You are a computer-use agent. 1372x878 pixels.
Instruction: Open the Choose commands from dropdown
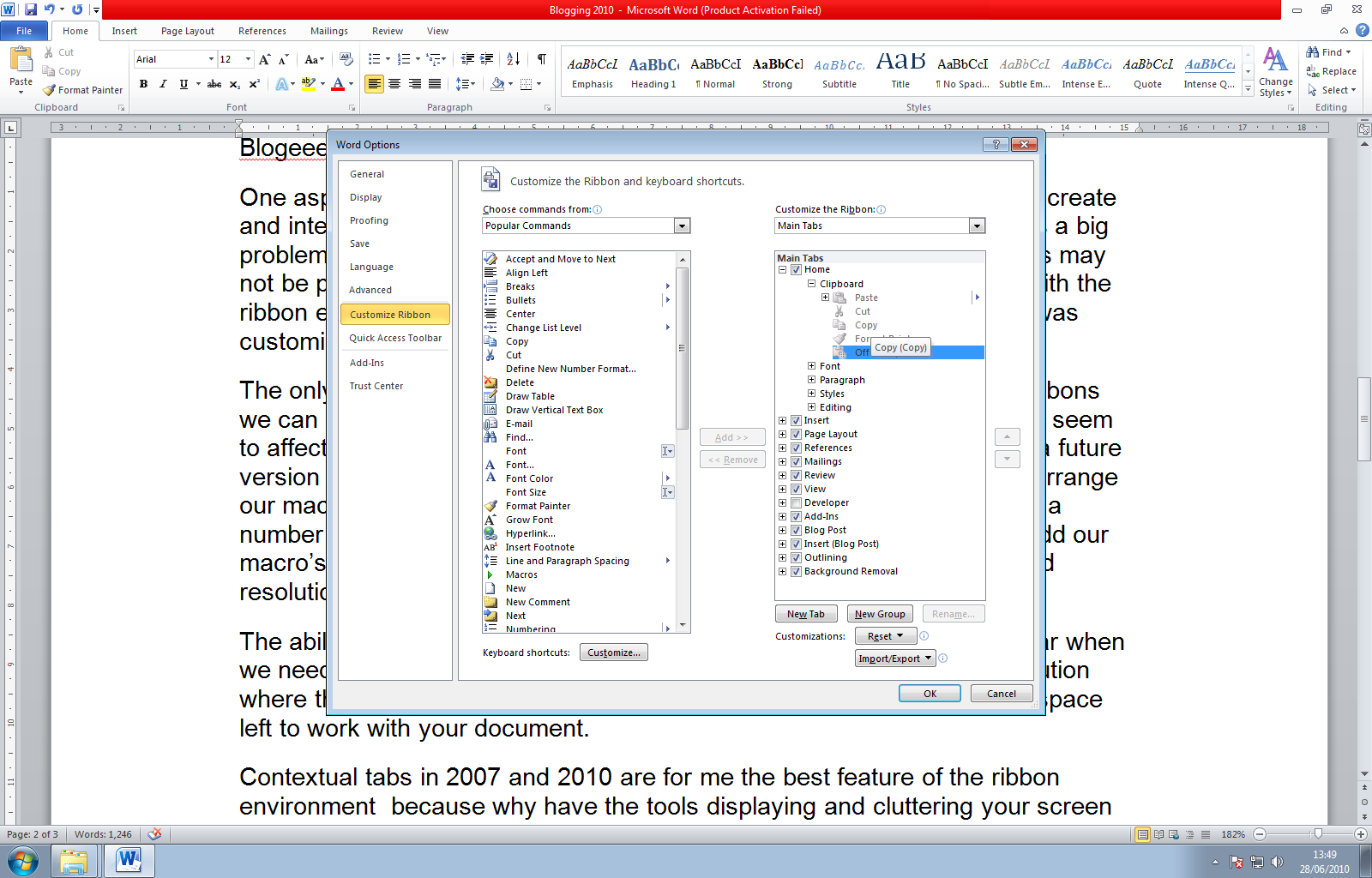pyautogui.click(x=682, y=226)
